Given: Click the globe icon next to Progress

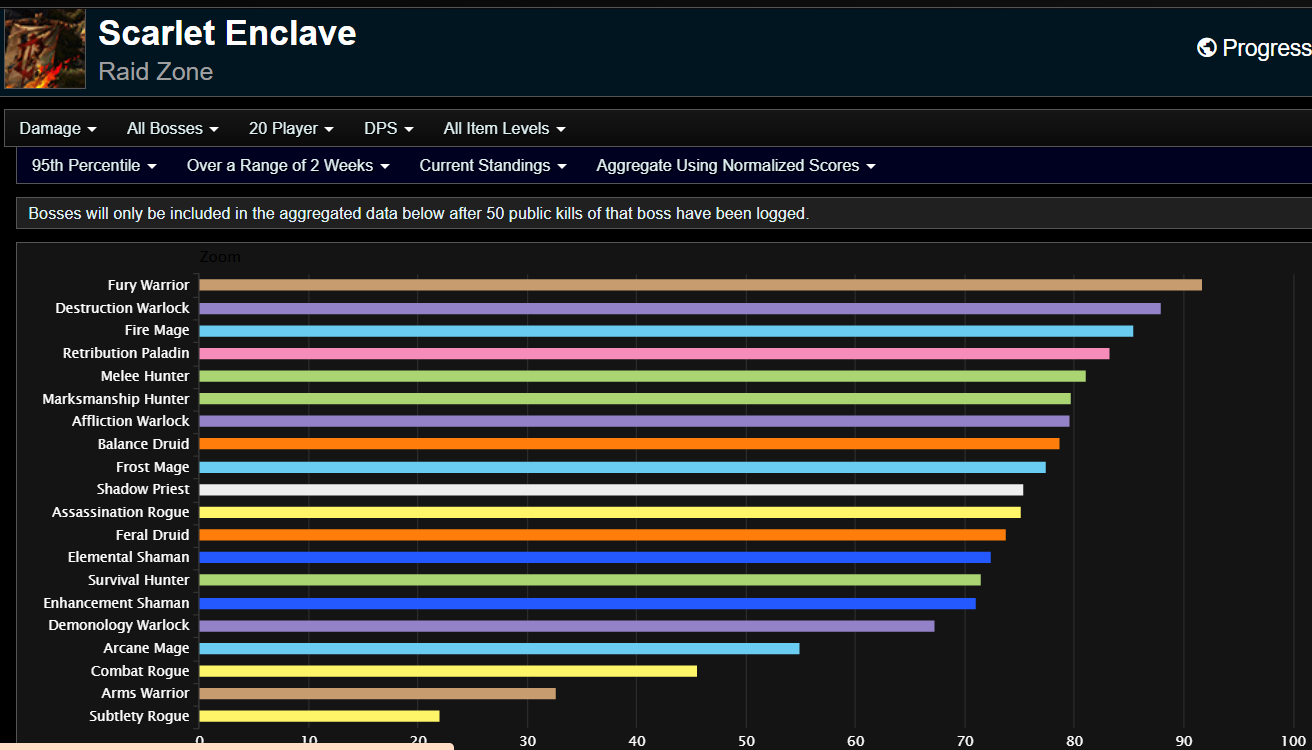Looking at the screenshot, I should [x=1207, y=48].
